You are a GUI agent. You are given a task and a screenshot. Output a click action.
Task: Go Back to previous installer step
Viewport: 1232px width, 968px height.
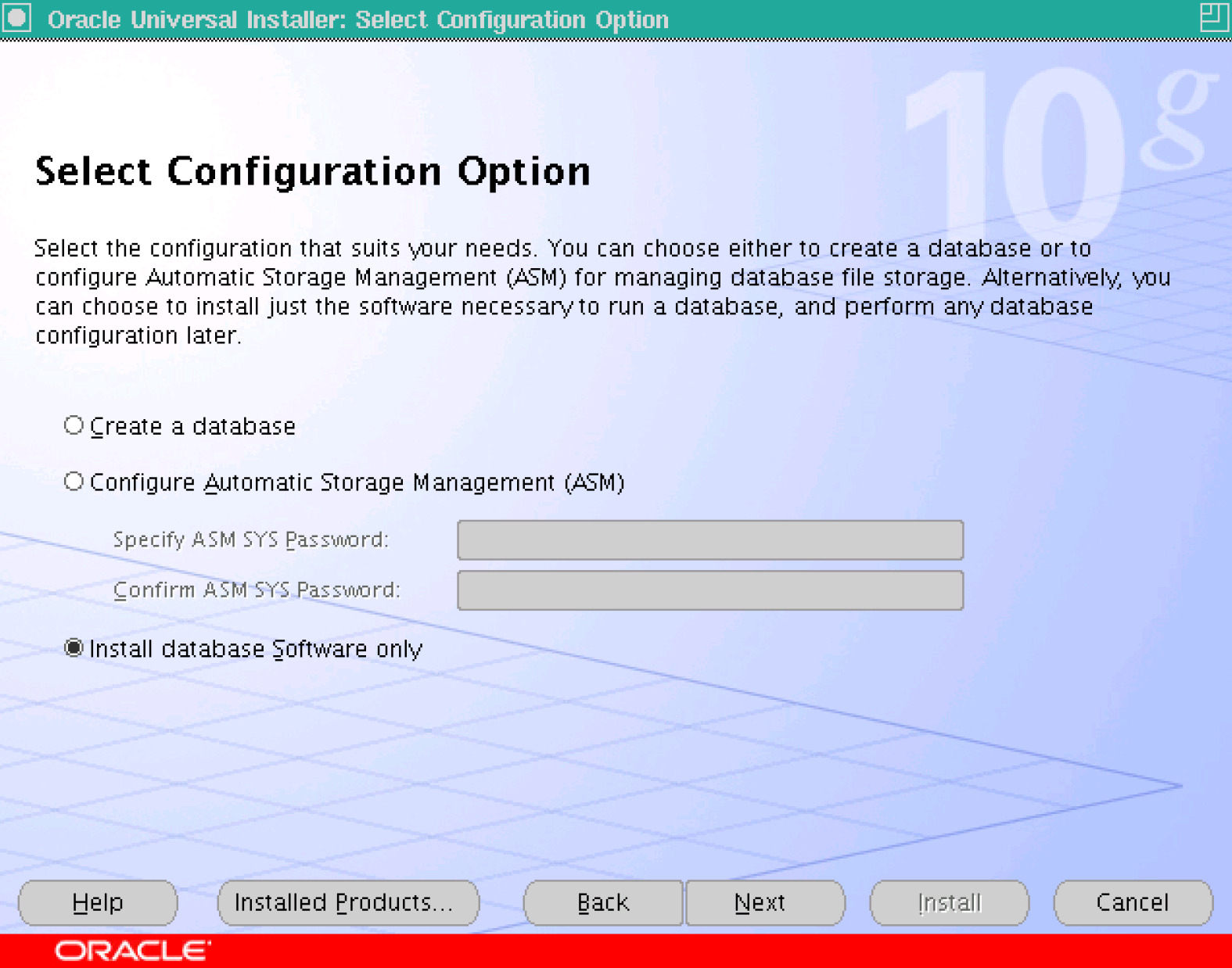tap(603, 903)
